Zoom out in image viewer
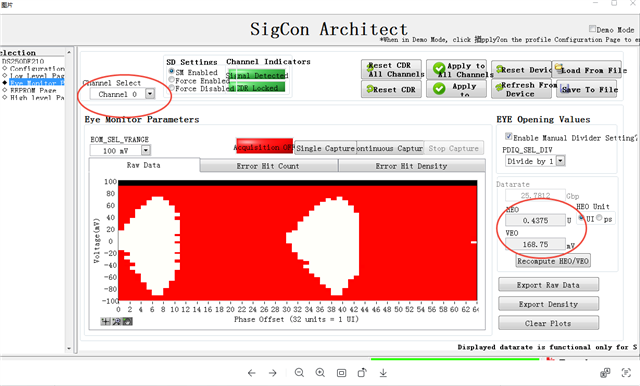The width and height of the screenshot is (640, 386). pos(299,373)
